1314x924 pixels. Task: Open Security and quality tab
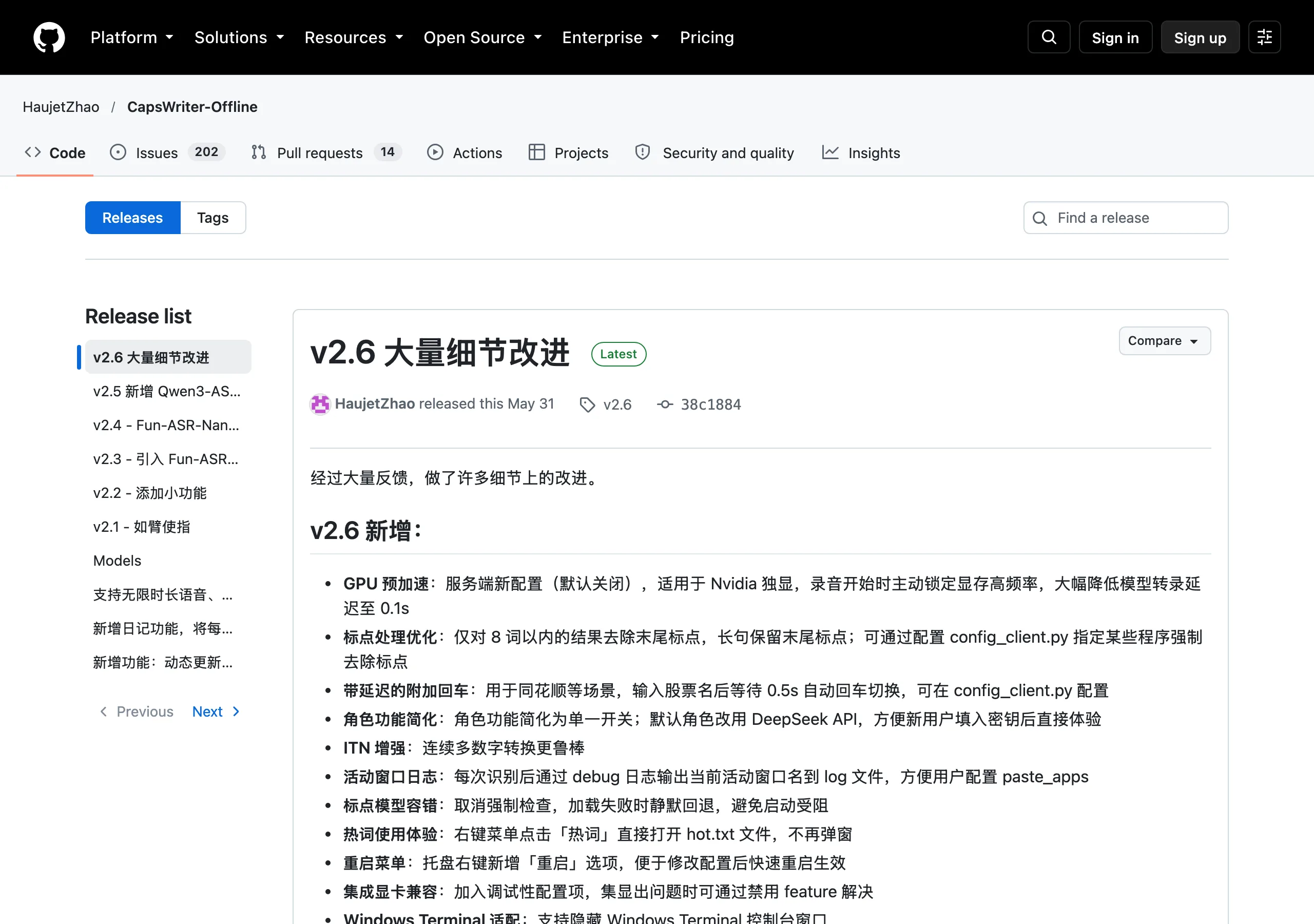(714, 153)
